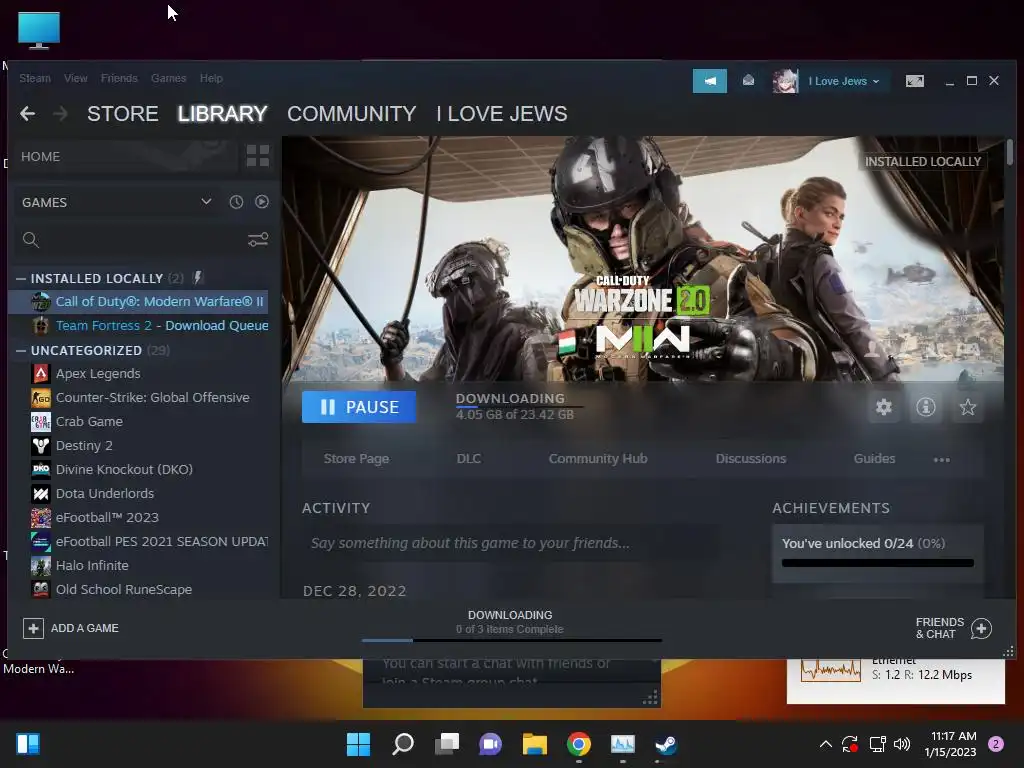The height and width of the screenshot is (768, 1024).
Task: Pause the Modern Warfare II download
Action: pyautogui.click(x=359, y=407)
